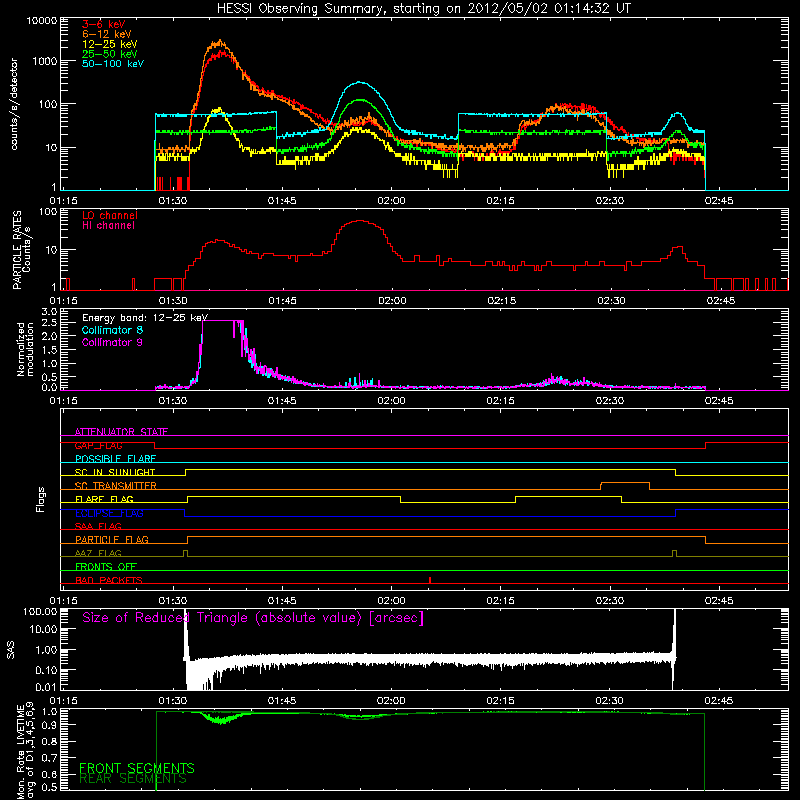Image resolution: width=800 pixels, height=800 pixels.
Task: Click the SAA_FLAG label
Action: point(98,526)
